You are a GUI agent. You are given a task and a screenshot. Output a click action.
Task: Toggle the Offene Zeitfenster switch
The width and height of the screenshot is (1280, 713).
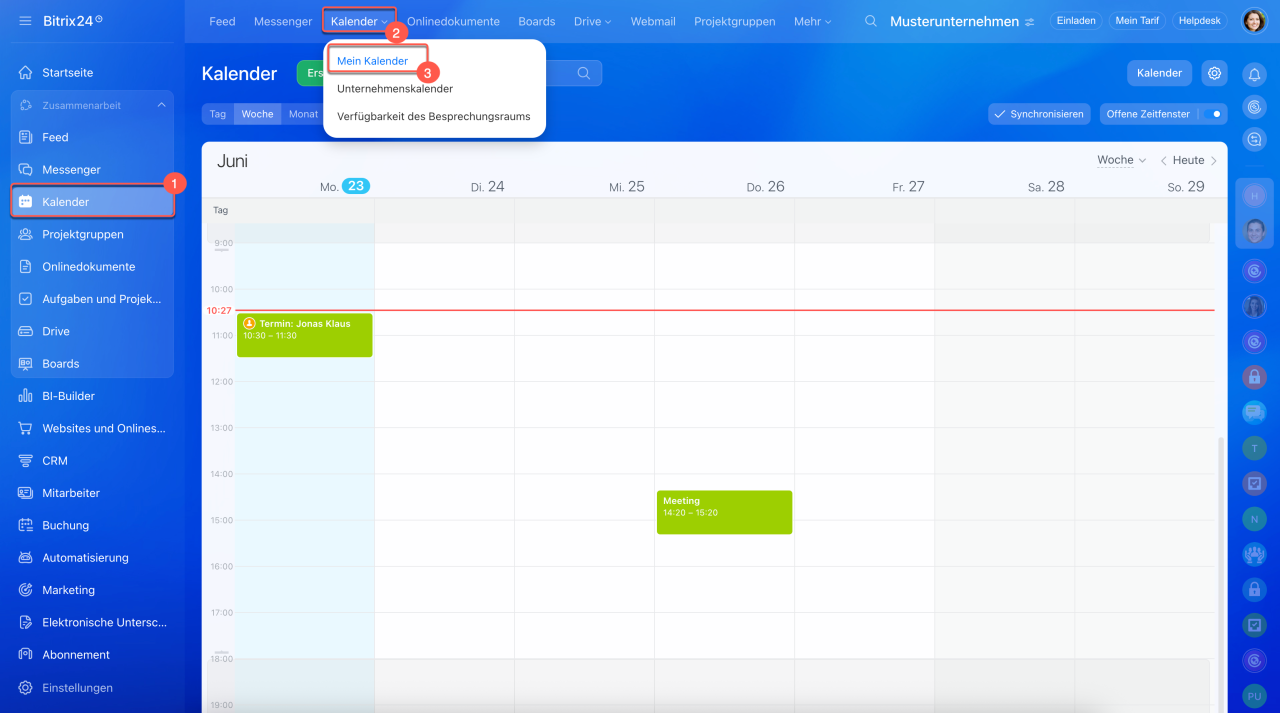tap(1211, 114)
